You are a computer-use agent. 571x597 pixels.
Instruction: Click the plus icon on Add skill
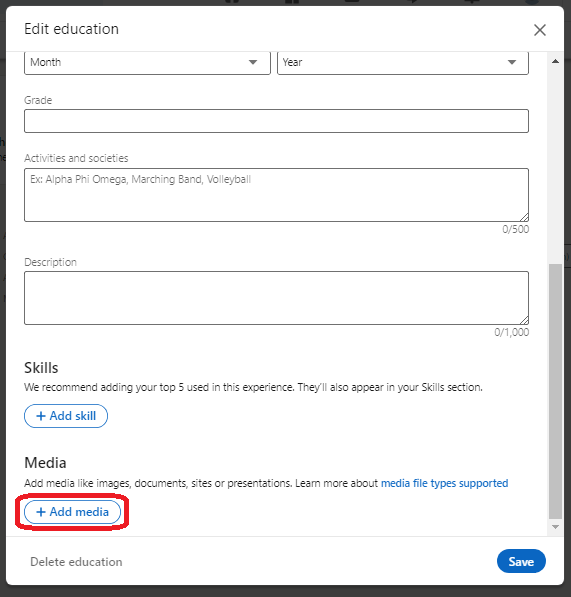pos(41,416)
